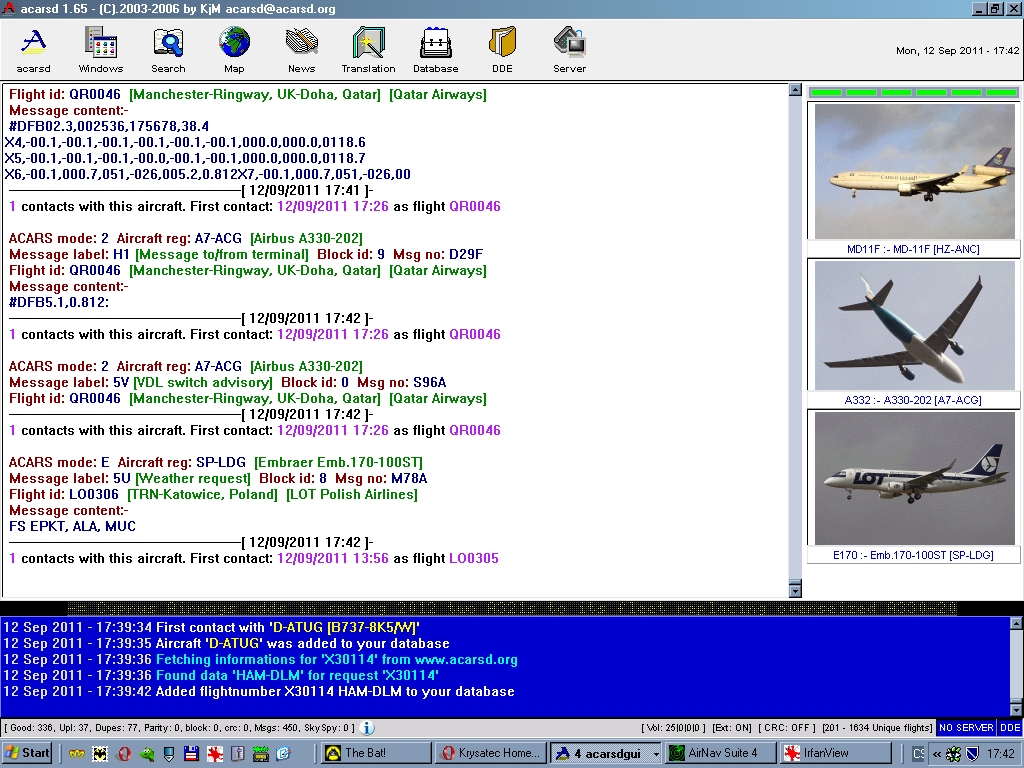This screenshot has height=768, width=1024.
Task: Switch to IrfanView taskbar window
Action: (x=834, y=753)
